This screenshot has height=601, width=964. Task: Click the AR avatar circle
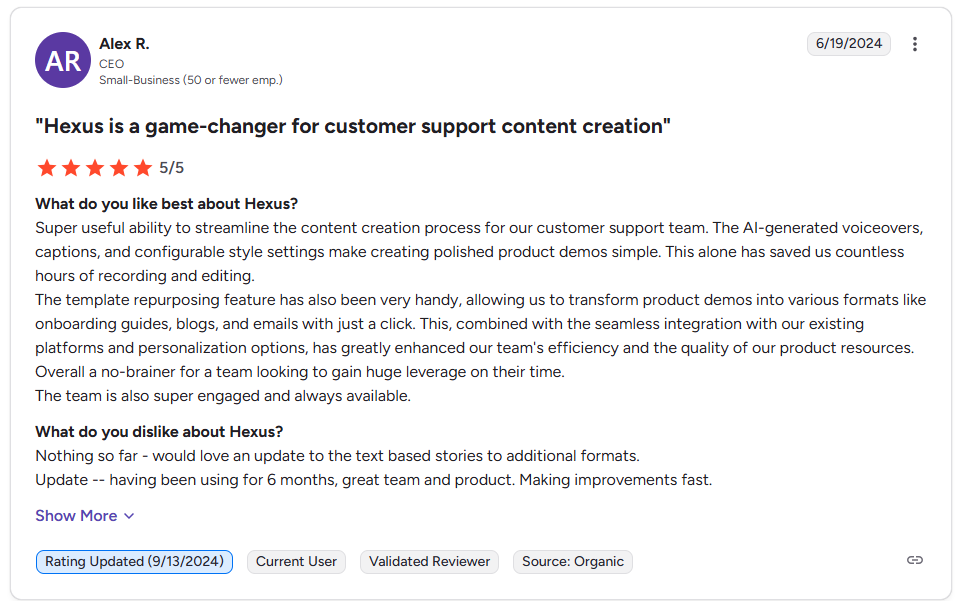tap(63, 60)
